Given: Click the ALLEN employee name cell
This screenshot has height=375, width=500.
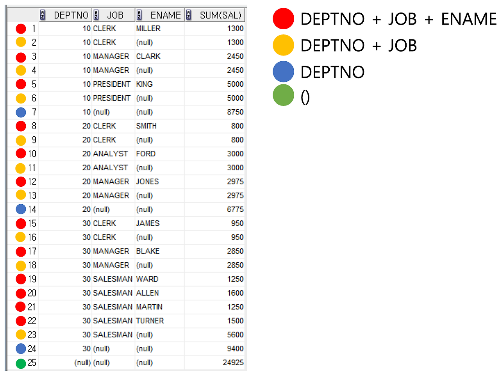Looking at the screenshot, I should [x=147, y=293].
